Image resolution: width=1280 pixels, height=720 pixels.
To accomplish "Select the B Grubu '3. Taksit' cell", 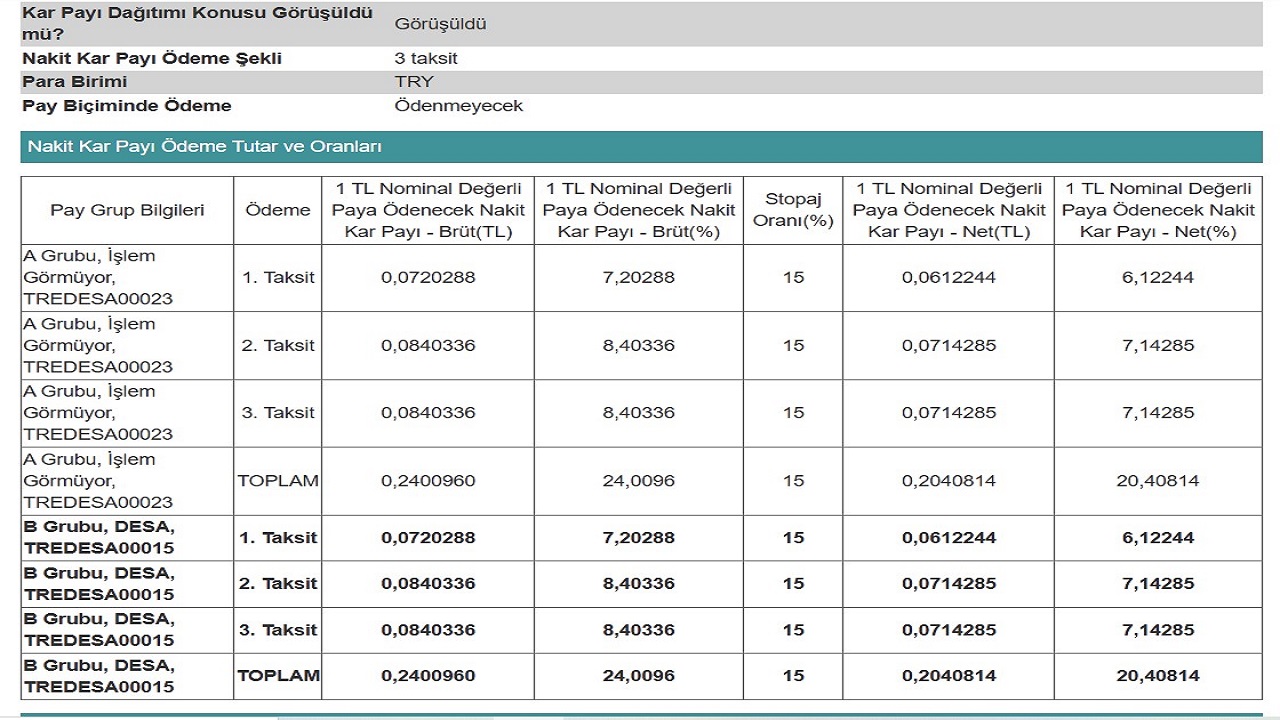I will [x=278, y=630].
